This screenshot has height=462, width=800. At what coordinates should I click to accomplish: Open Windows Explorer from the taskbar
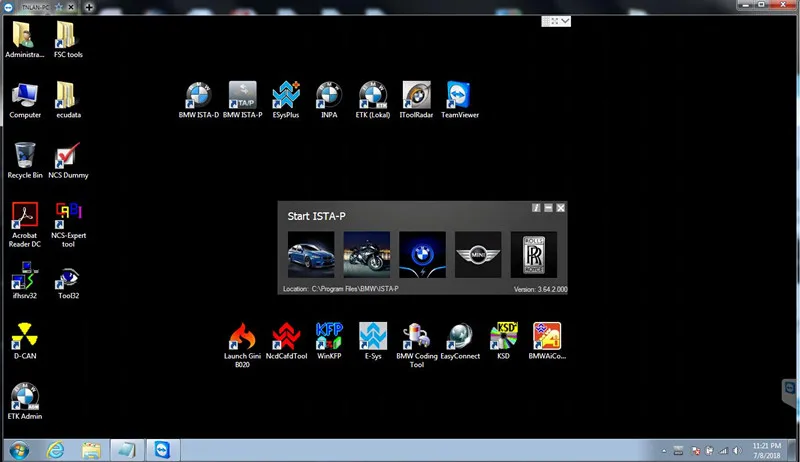pos(91,450)
